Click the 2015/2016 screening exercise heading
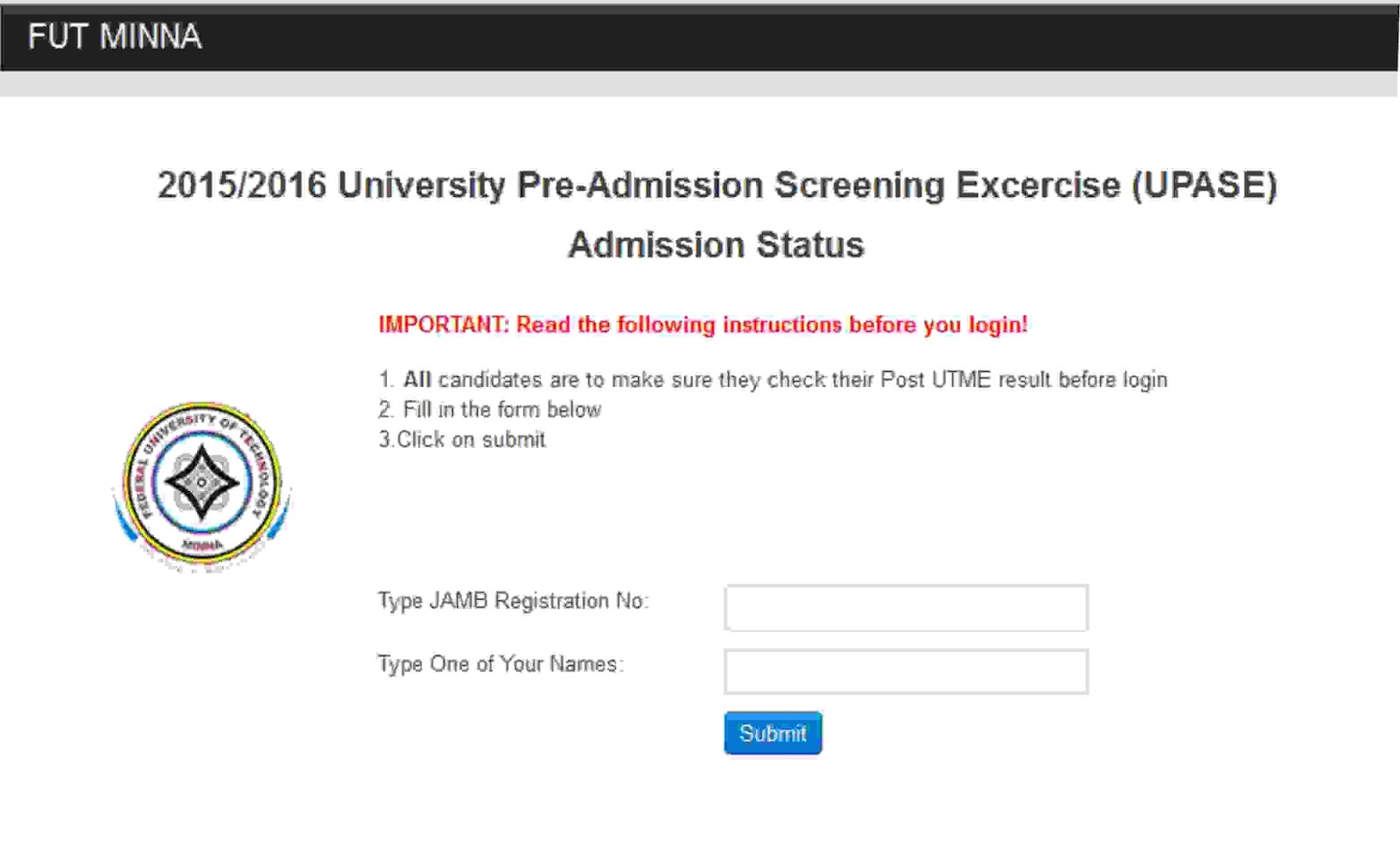 point(716,186)
